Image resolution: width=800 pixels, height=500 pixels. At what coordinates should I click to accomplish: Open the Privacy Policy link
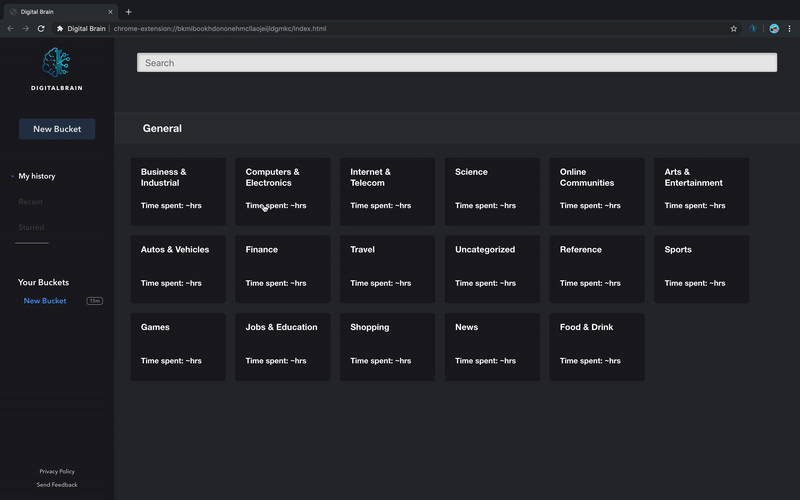coord(57,471)
